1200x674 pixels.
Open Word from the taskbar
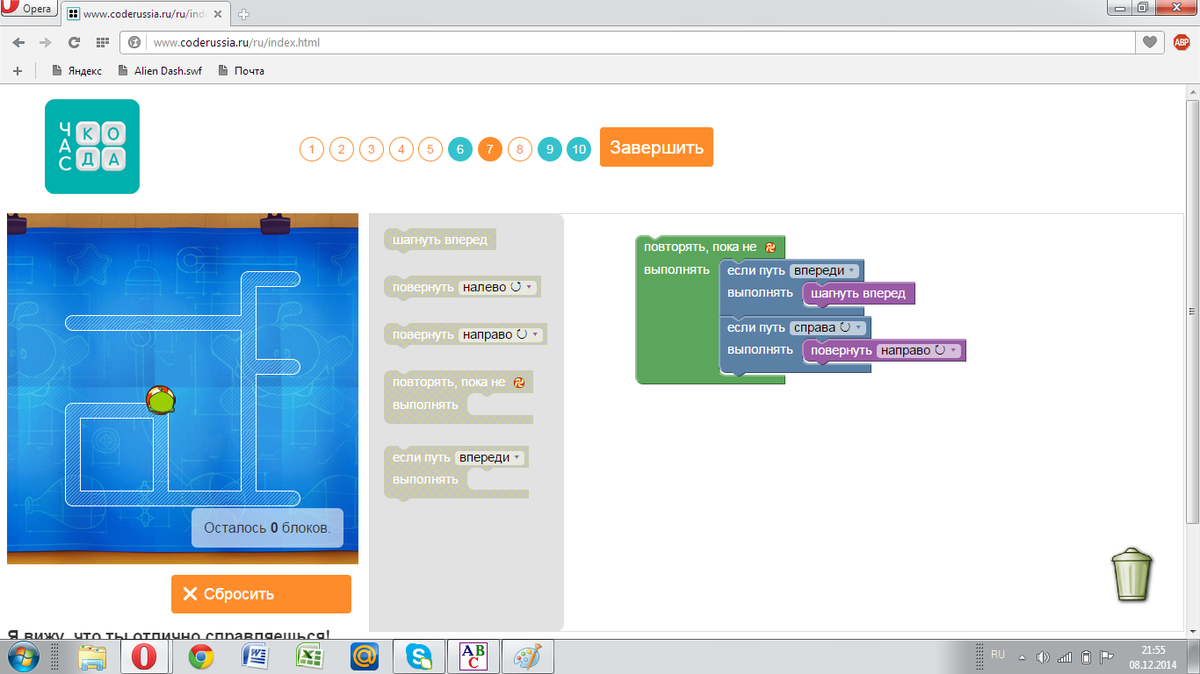coord(255,657)
